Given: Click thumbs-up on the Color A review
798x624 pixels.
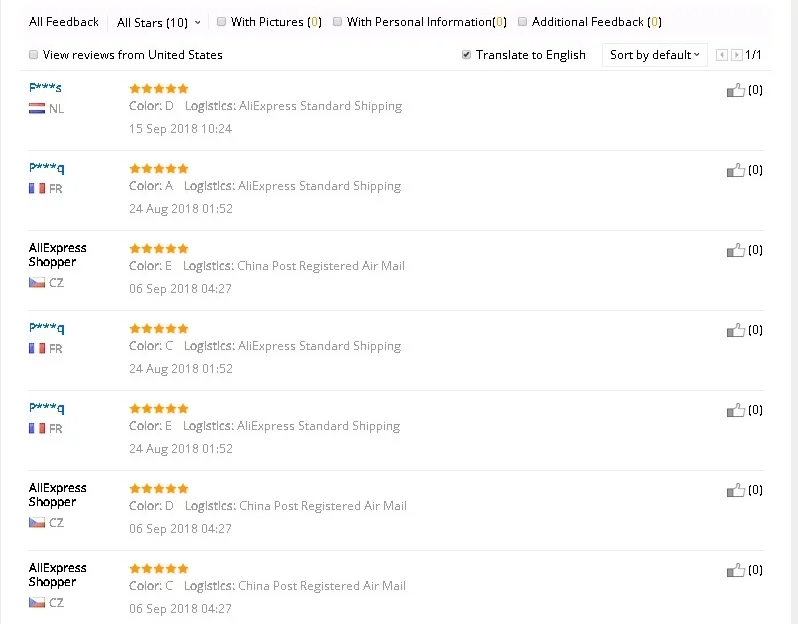Looking at the screenshot, I should tap(736, 170).
